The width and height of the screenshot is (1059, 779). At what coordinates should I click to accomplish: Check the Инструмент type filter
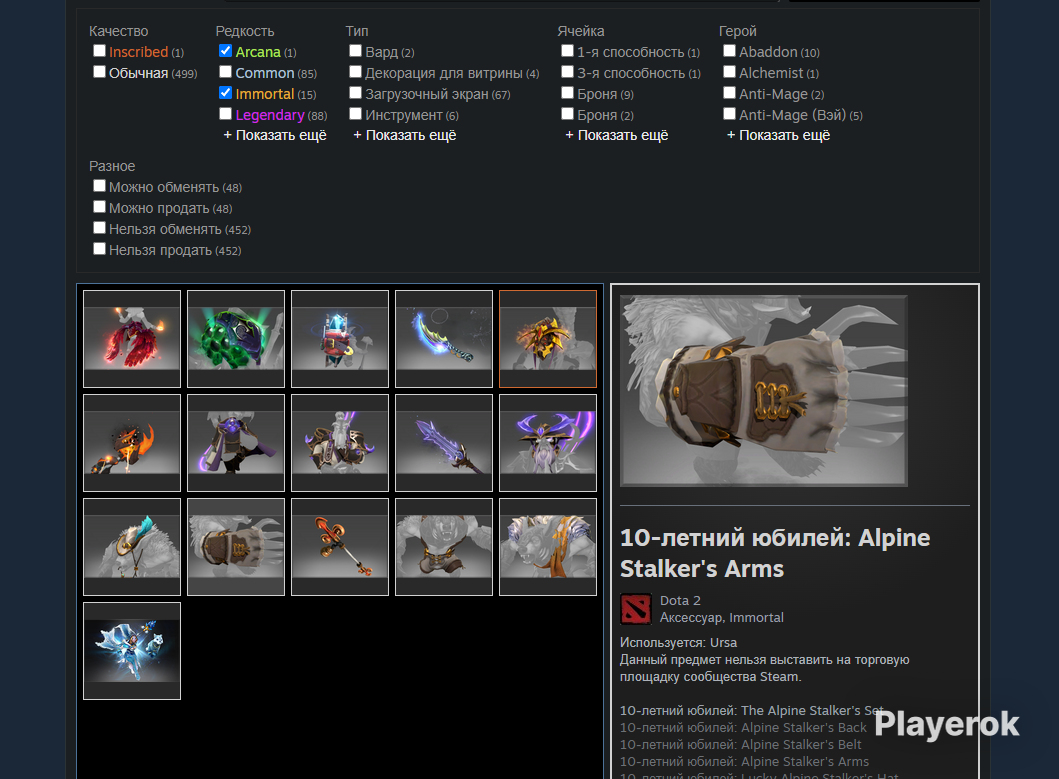coord(355,114)
